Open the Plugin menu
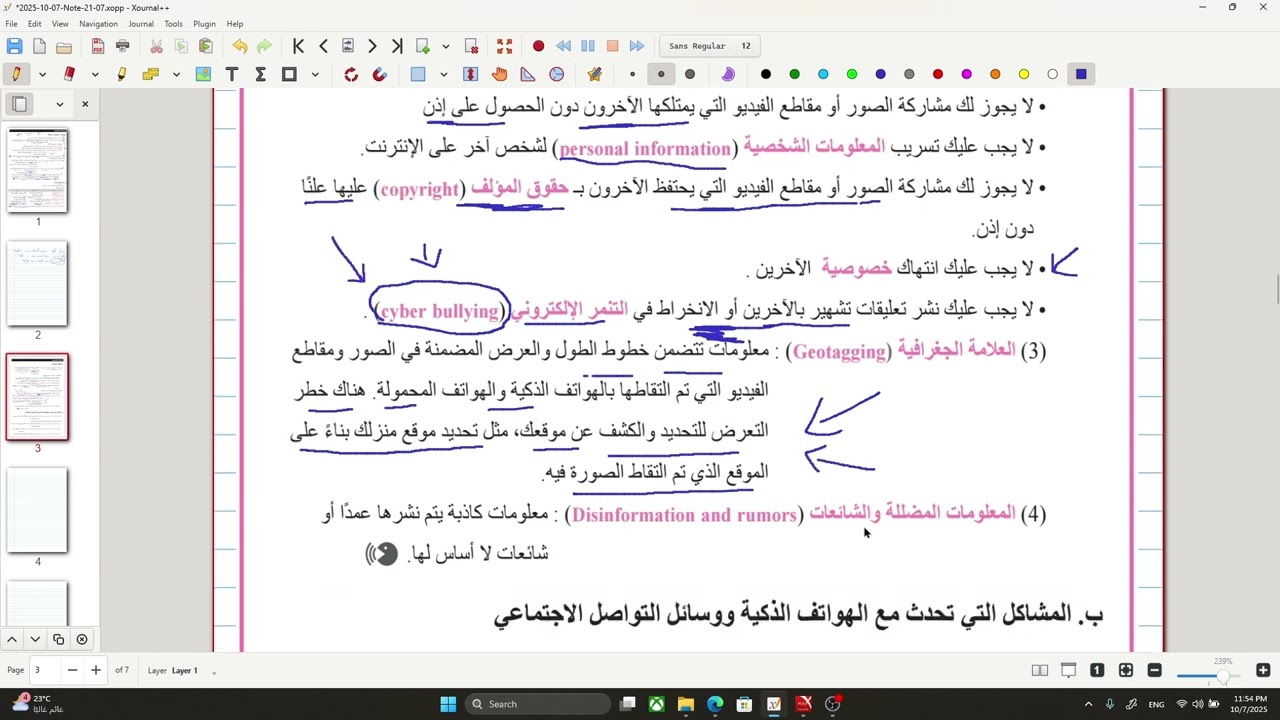The width and height of the screenshot is (1280, 720). [204, 24]
